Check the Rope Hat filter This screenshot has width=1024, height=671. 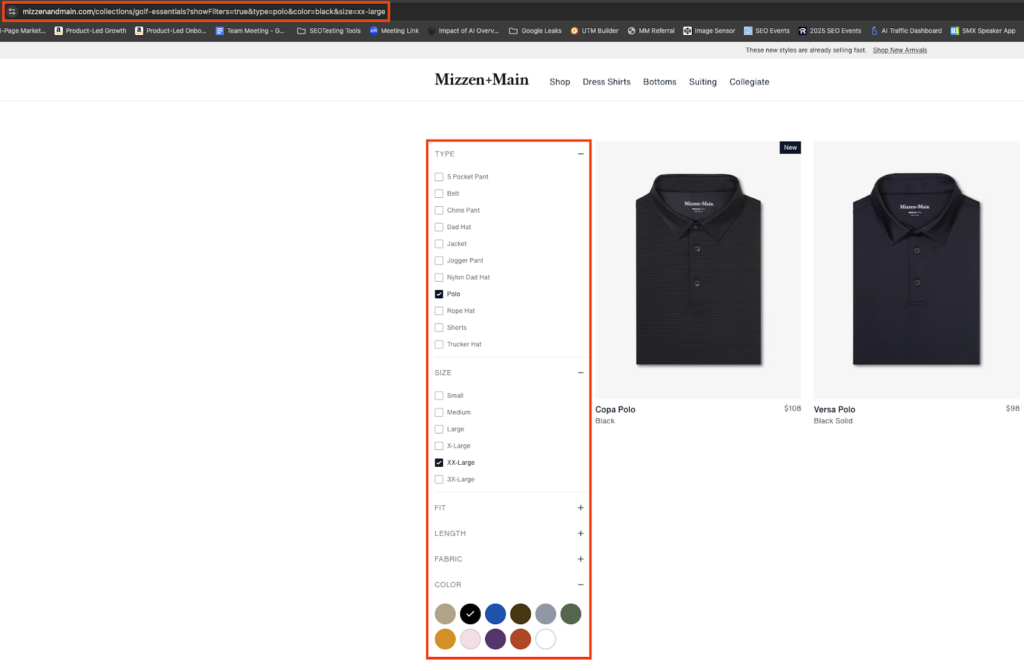pyautogui.click(x=439, y=311)
